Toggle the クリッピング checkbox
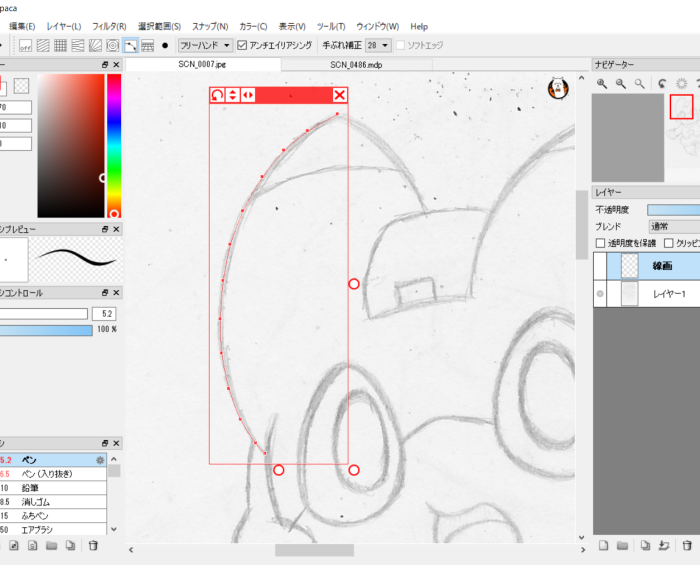The height and width of the screenshot is (565, 700). coord(668,243)
